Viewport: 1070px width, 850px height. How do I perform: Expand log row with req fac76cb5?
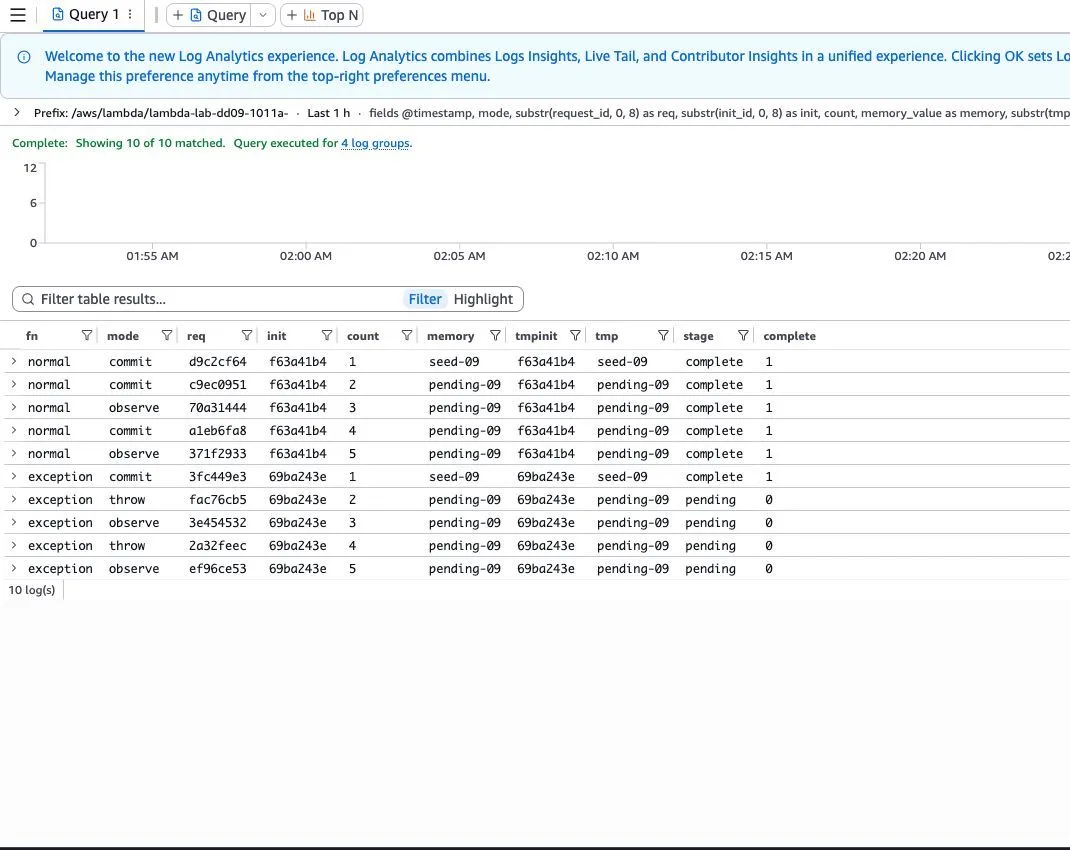point(14,499)
